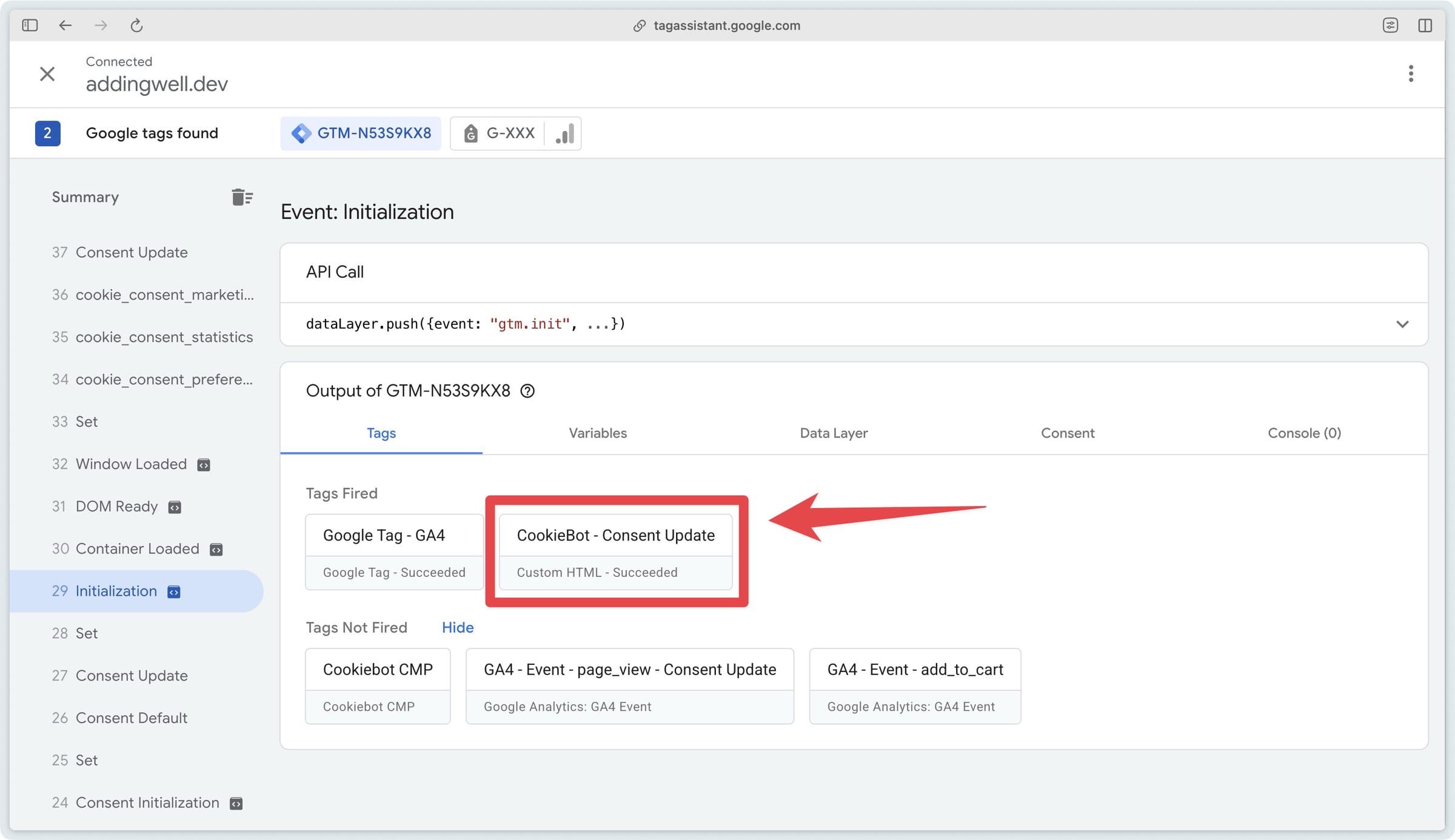This screenshot has width=1455, height=840.
Task: Click the browser forward arrow
Action: coord(101,25)
